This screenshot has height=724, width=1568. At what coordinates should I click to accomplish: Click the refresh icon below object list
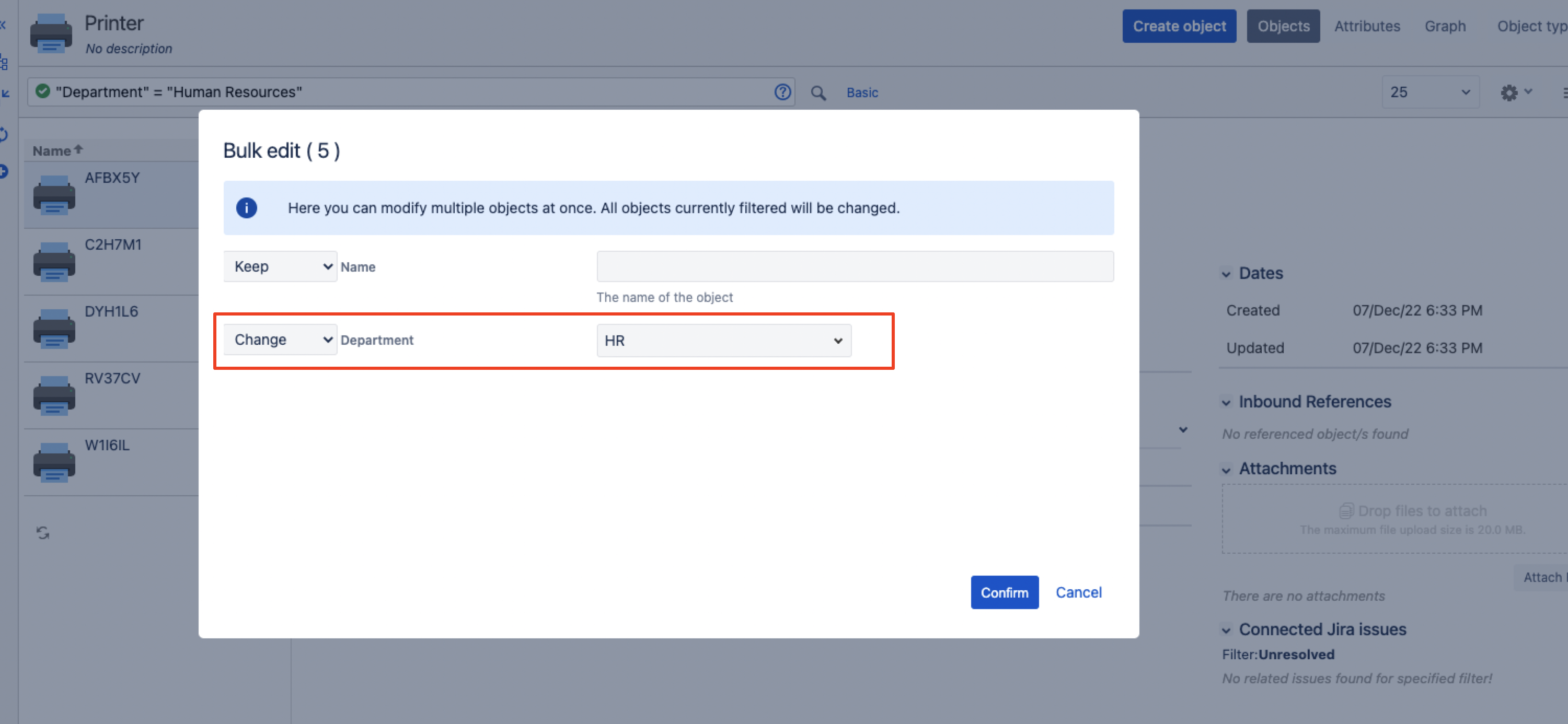[43, 533]
